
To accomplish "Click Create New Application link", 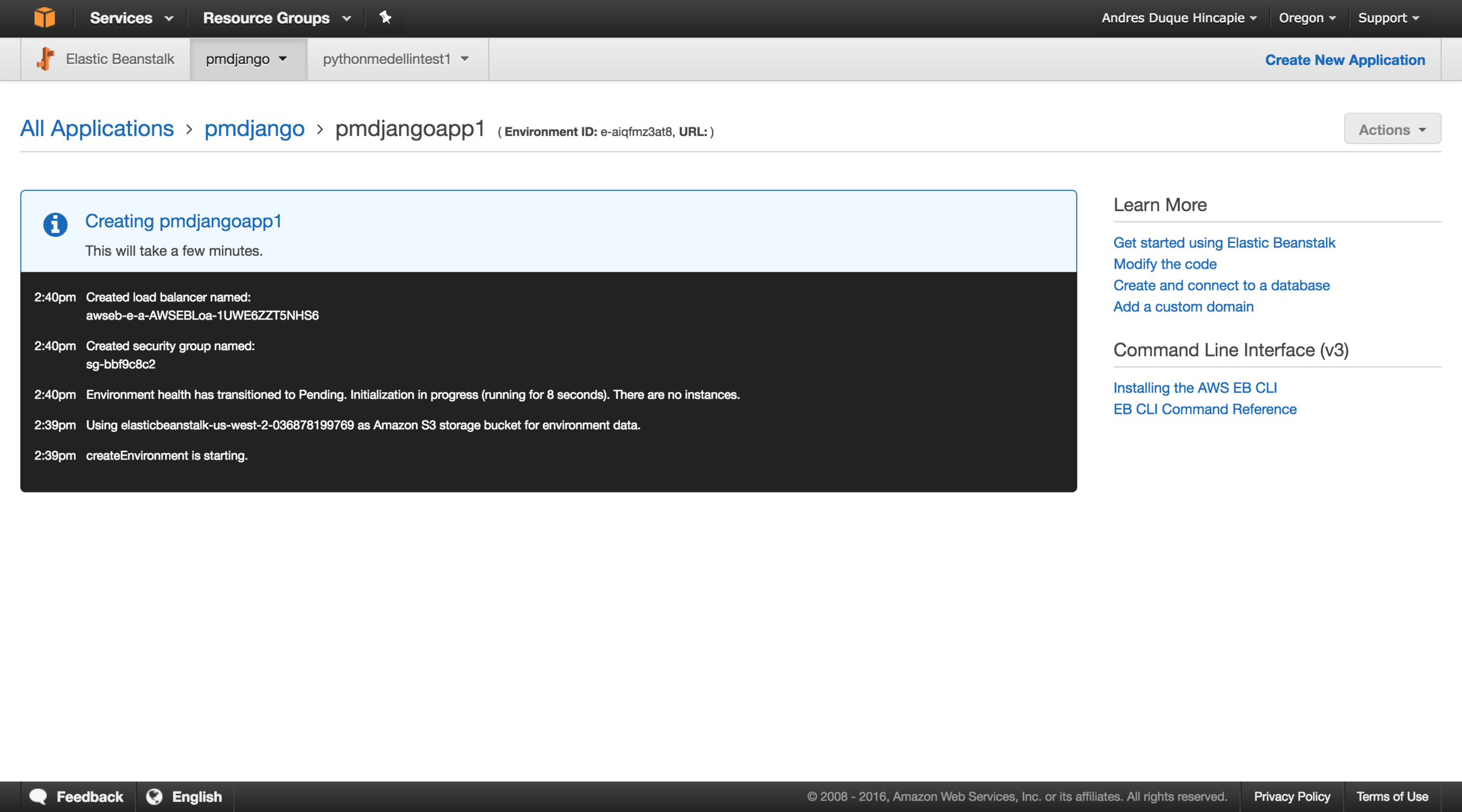I will (1345, 60).
